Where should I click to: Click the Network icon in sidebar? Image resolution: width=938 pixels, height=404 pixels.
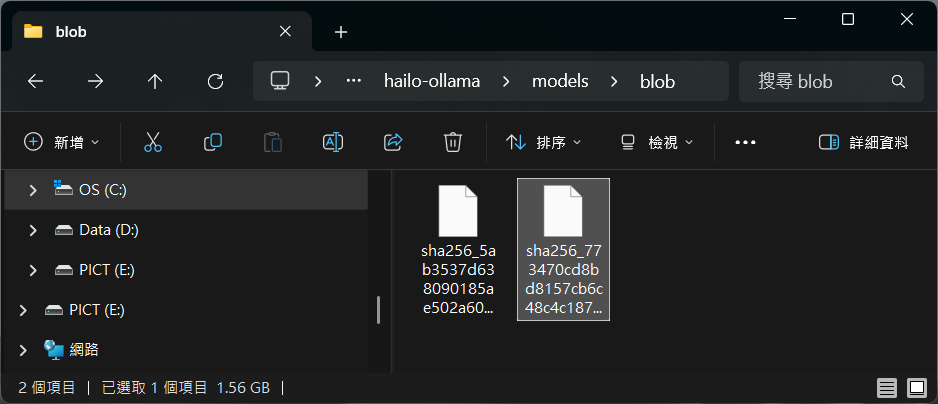pyautogui.click(x=54, y=350)
